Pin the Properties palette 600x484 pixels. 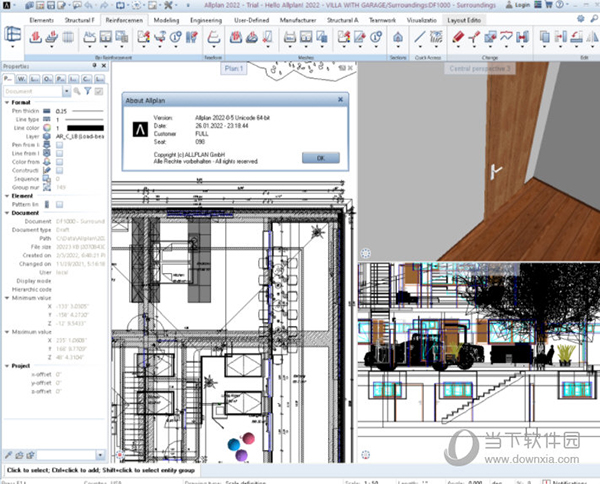(x=91, y=67)
